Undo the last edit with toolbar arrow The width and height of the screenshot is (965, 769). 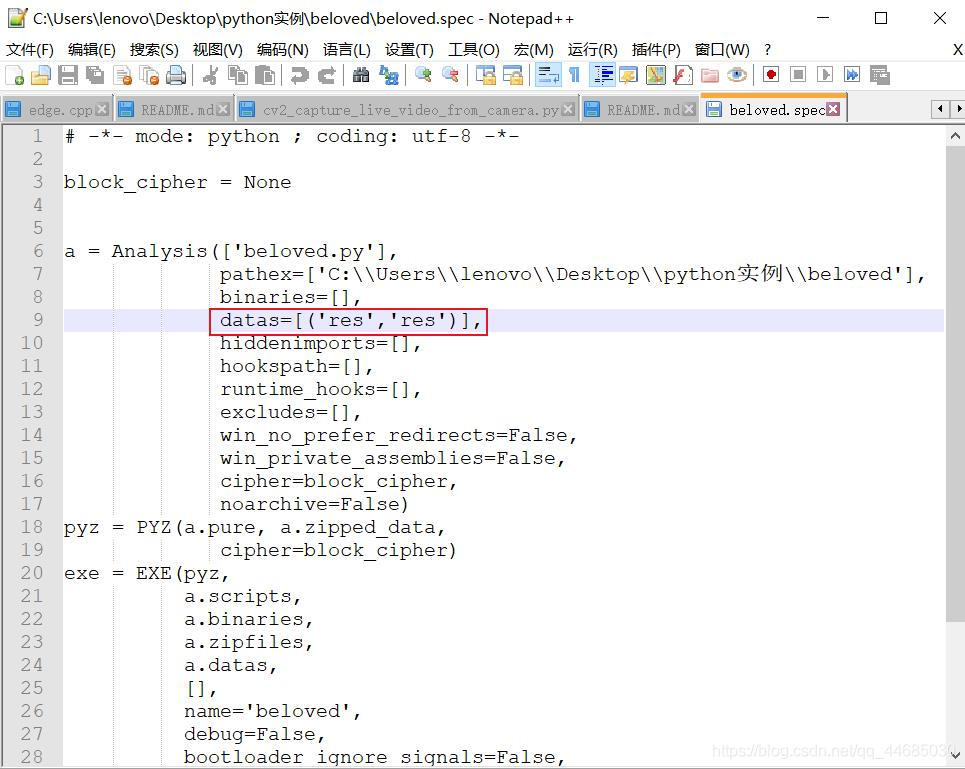click(x=300, y=75)
